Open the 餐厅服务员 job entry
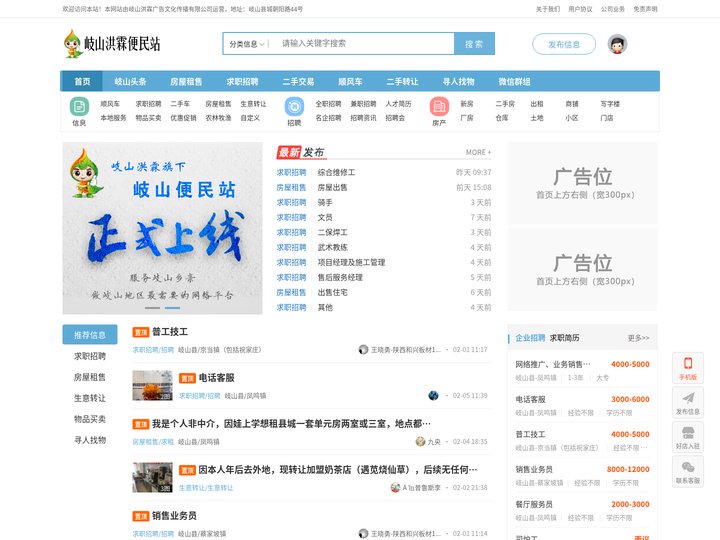 (582, 510)
